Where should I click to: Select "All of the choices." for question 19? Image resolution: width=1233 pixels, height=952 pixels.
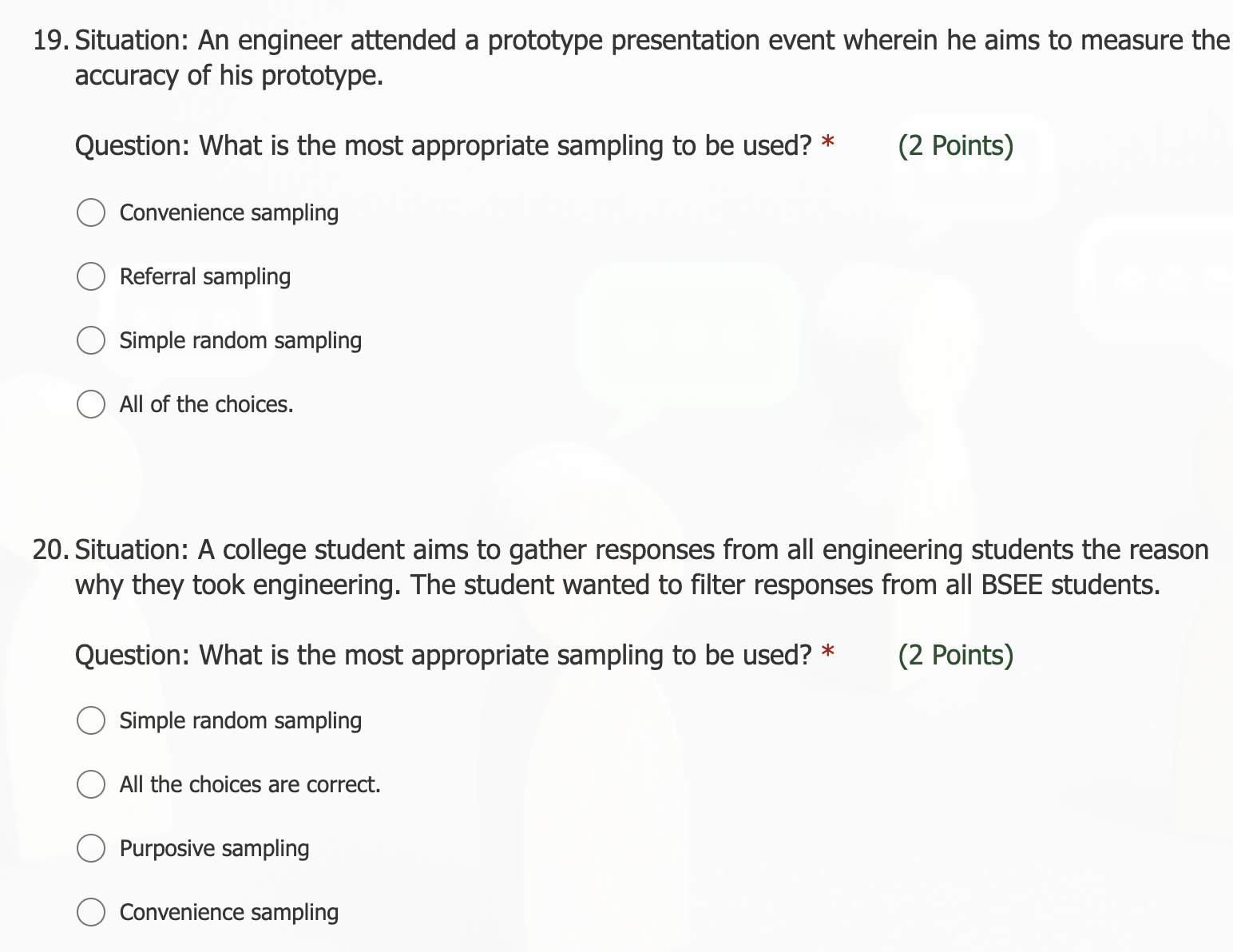click(91, 404)
